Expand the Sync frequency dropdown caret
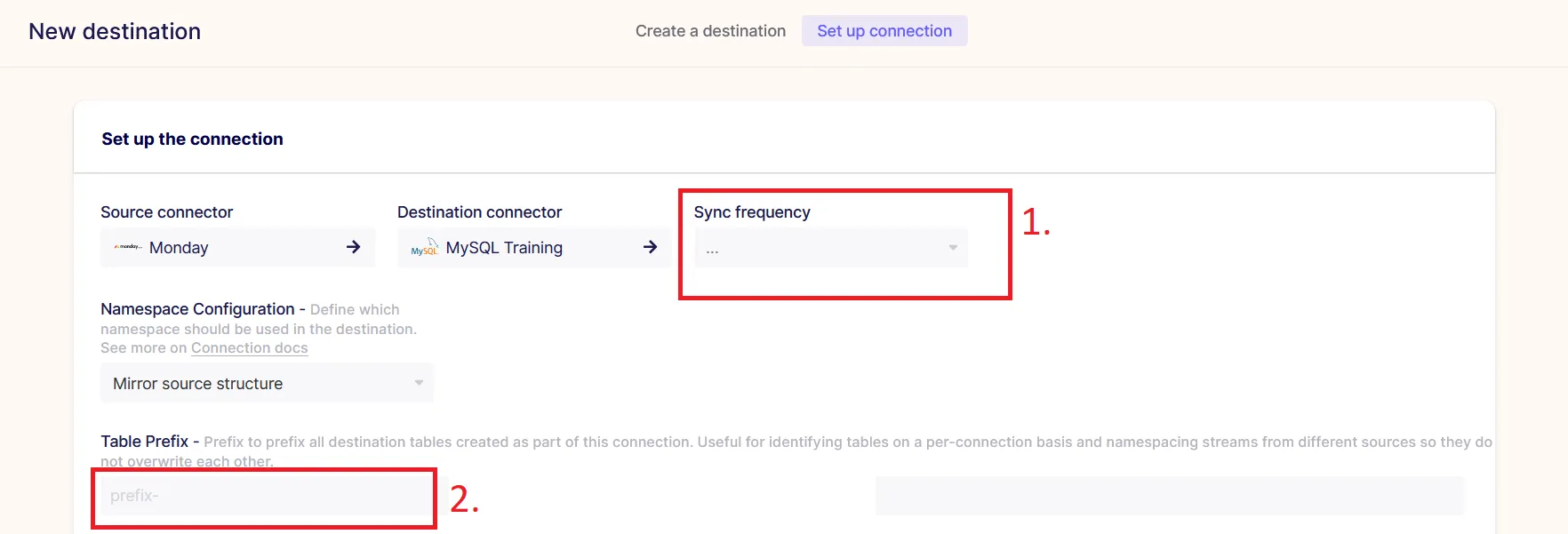This screenshot has height=534, width=1568. [x=953, y=248]
